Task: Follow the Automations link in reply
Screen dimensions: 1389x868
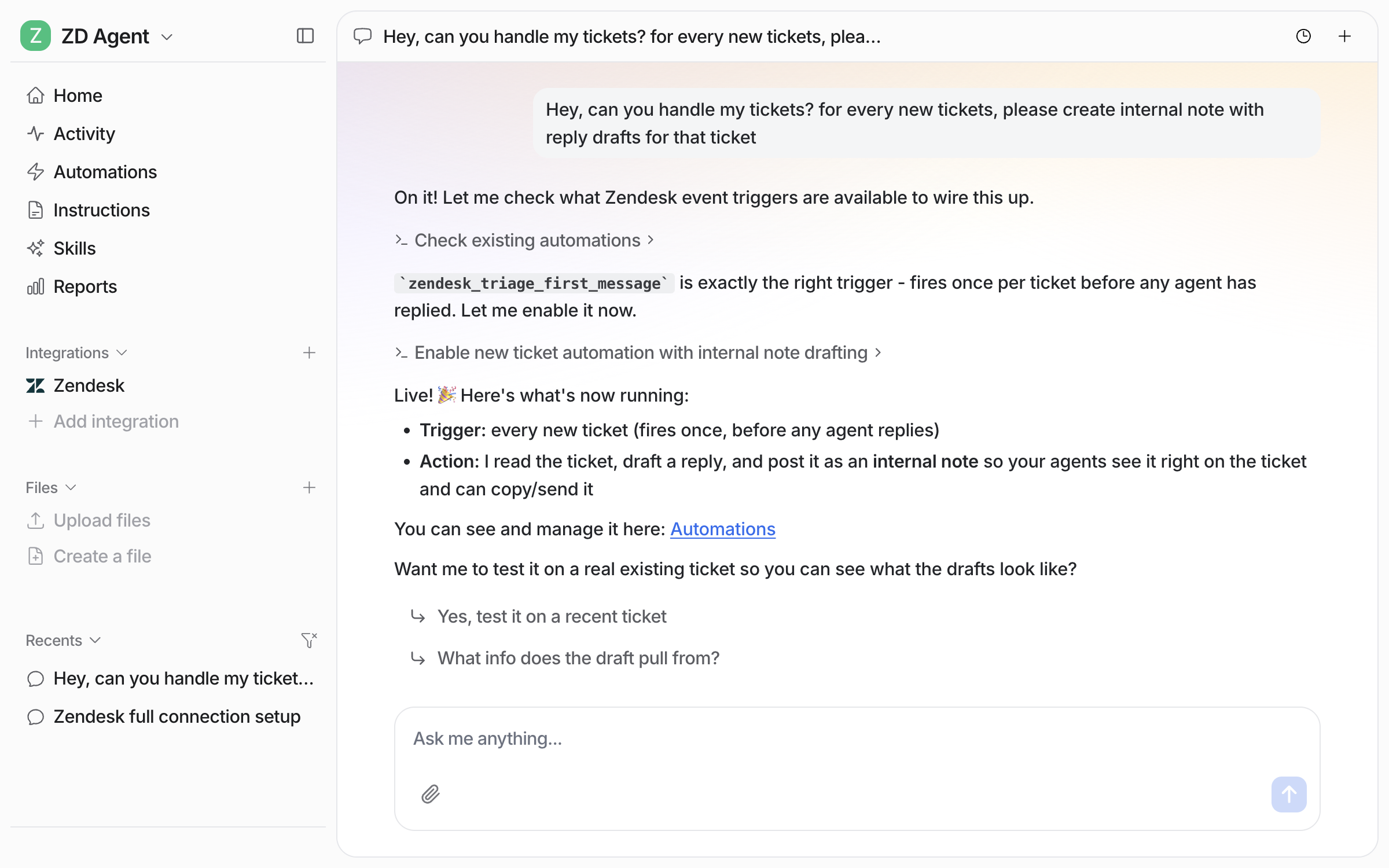Action: (723, 529)
